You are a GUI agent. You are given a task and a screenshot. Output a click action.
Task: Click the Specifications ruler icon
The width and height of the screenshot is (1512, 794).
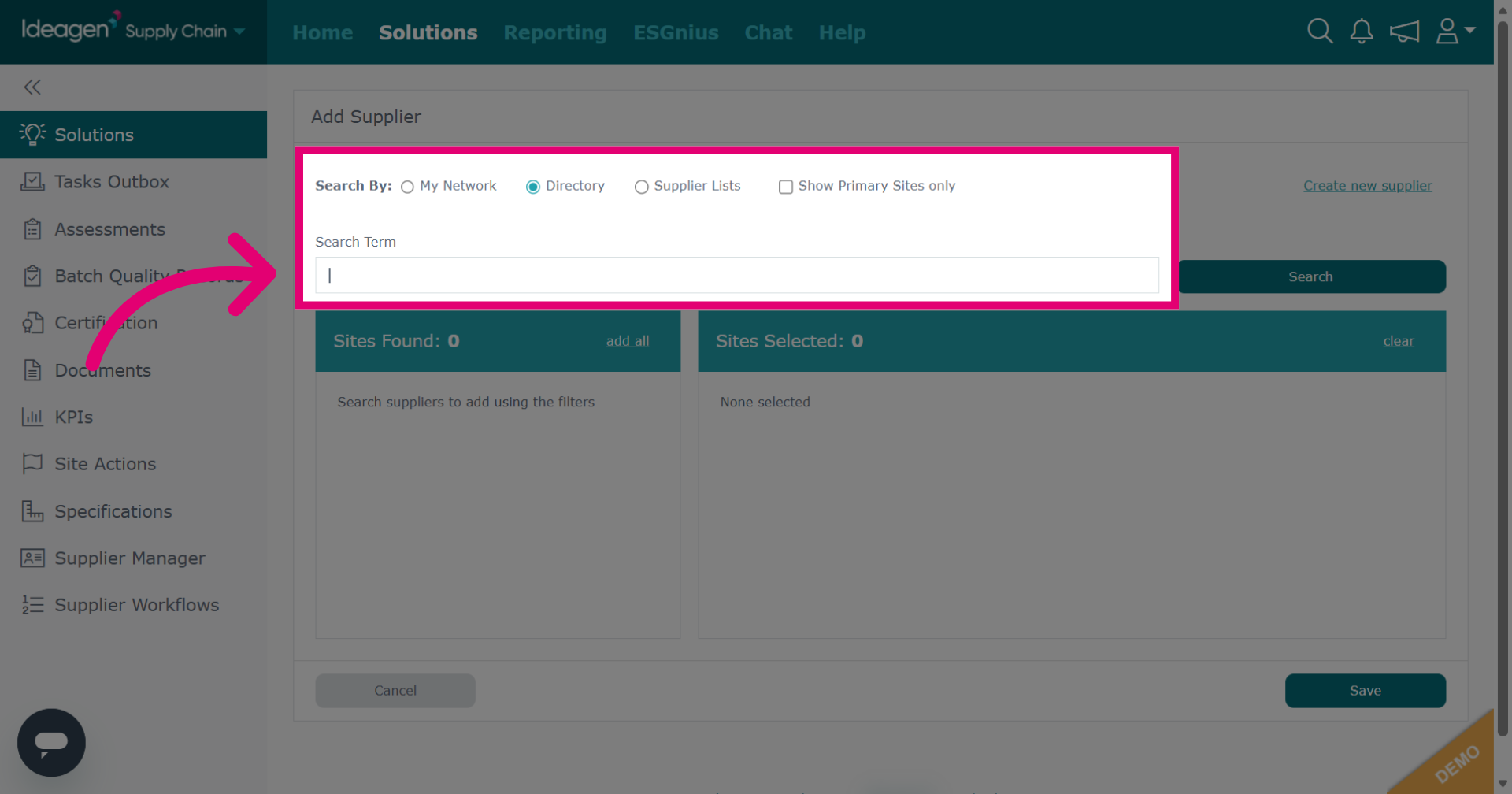[32, 511]
